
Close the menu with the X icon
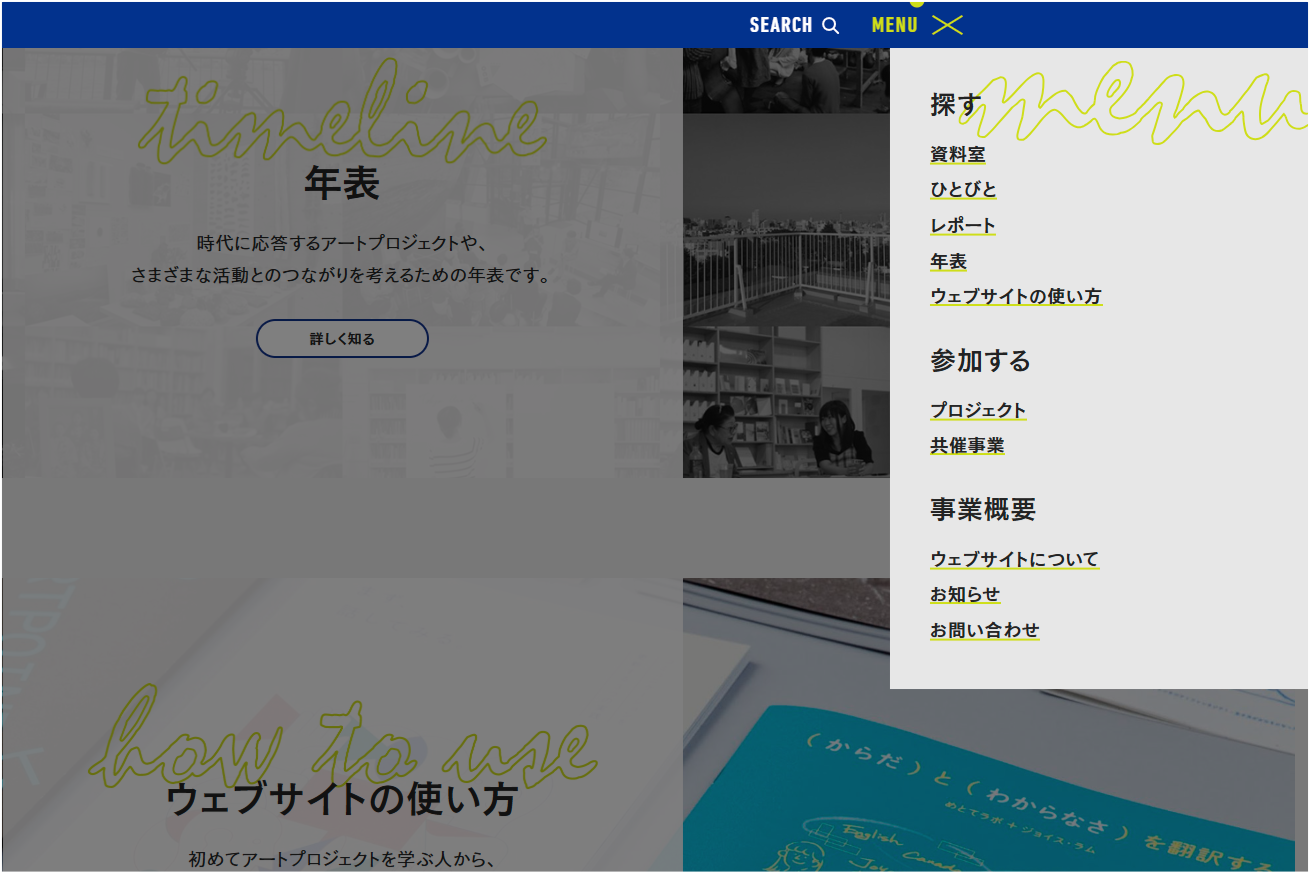(946, 26)
